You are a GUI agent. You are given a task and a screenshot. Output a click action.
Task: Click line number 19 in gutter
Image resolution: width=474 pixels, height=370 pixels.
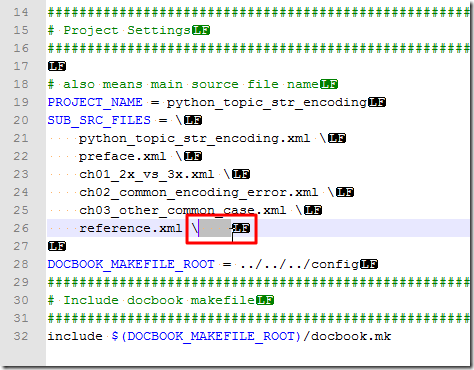tap(21, 102)
